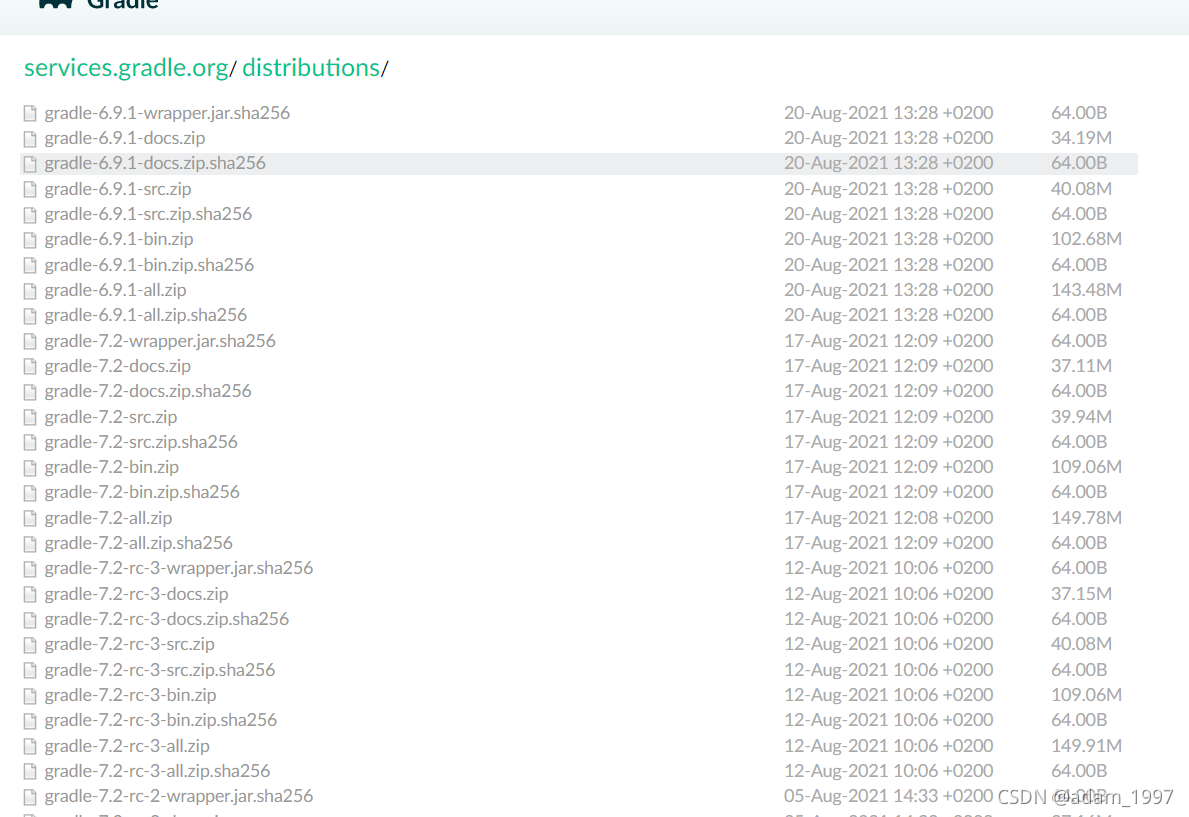Viewport: 1189px width, 817px height.
Task: Click file icon beside gradle-7.2-bin.zip
Action: [30, 467]
